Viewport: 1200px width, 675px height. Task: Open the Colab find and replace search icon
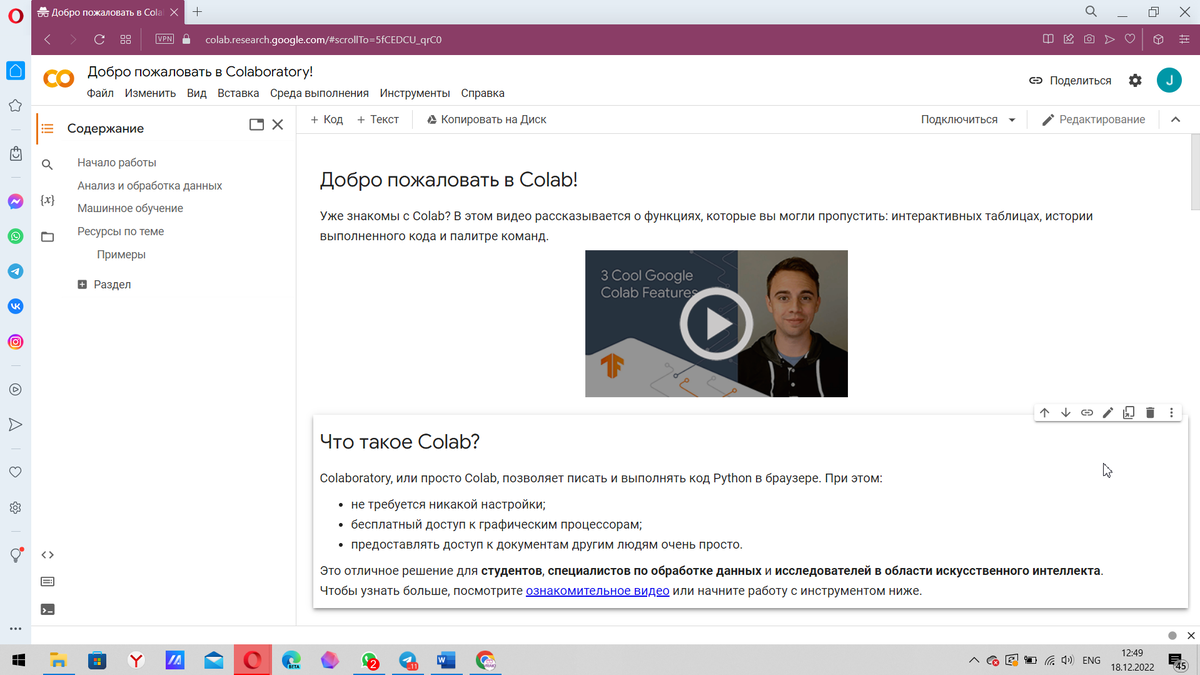[47, 165]
